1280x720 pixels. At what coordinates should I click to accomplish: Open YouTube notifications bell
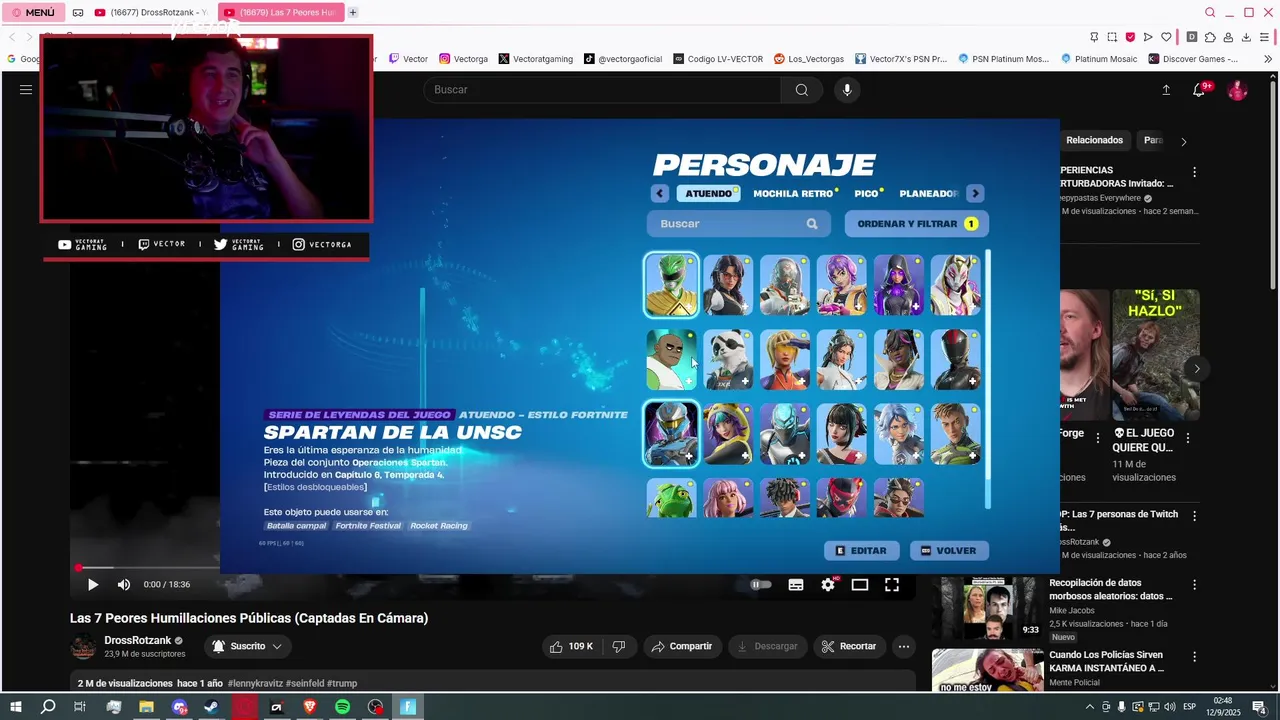click(1199, 90)
